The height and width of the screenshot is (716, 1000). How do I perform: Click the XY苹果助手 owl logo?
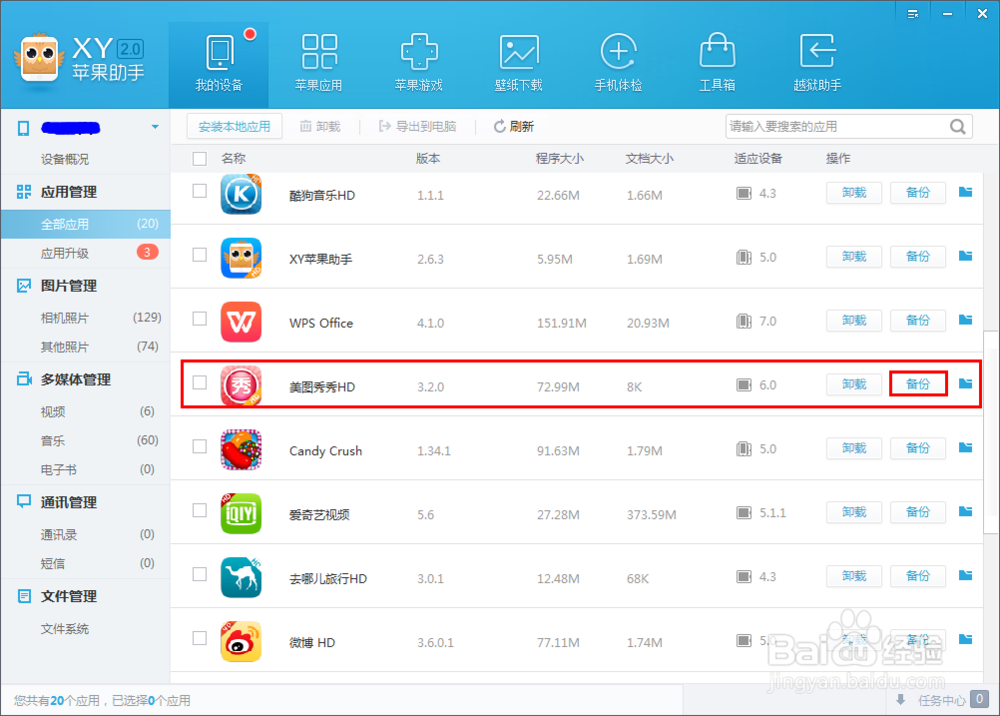click(x=40, y=58)
